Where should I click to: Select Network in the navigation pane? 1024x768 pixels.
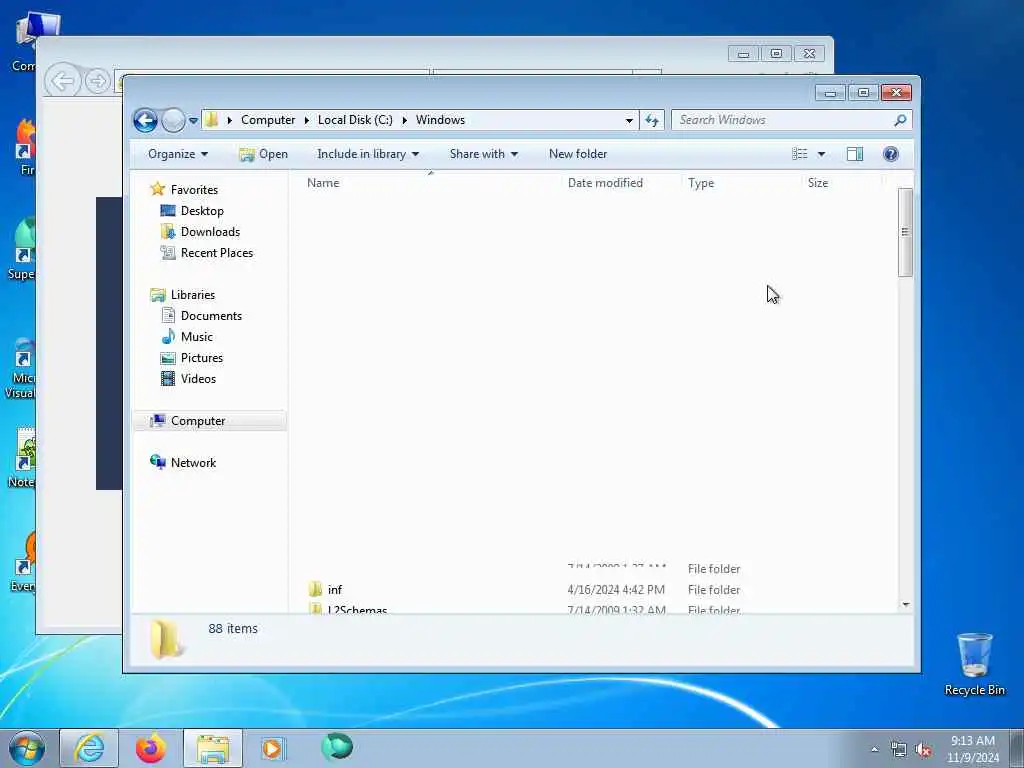tap(193, 462)
